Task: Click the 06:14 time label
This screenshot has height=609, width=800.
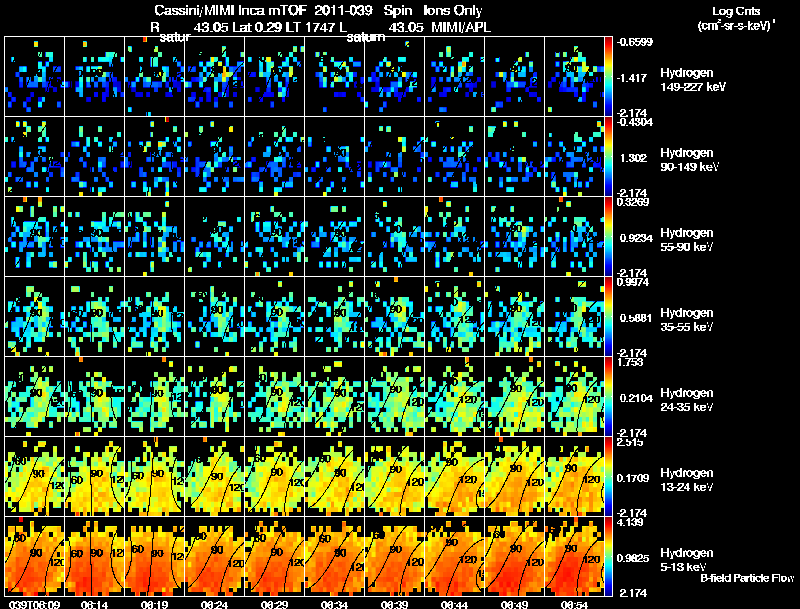Action: [x=94, y=604]
